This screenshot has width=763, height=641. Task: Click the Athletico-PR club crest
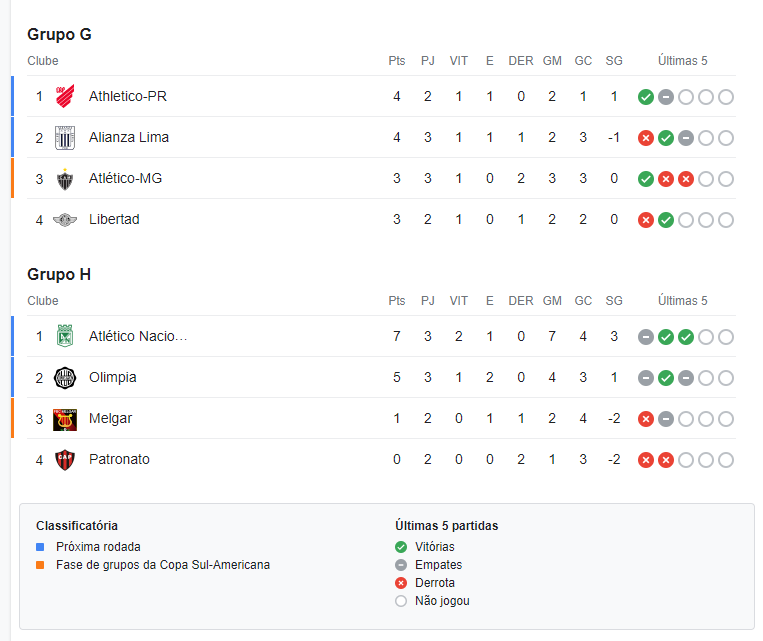click(65, 96)
